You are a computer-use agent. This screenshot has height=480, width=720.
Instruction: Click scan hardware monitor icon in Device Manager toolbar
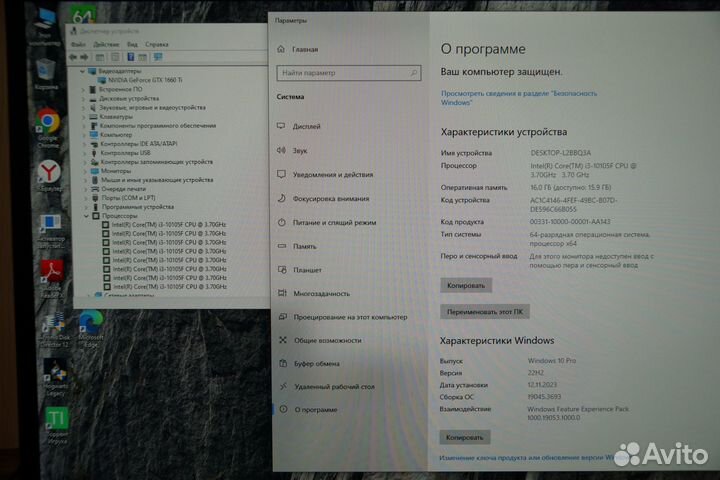158,57
